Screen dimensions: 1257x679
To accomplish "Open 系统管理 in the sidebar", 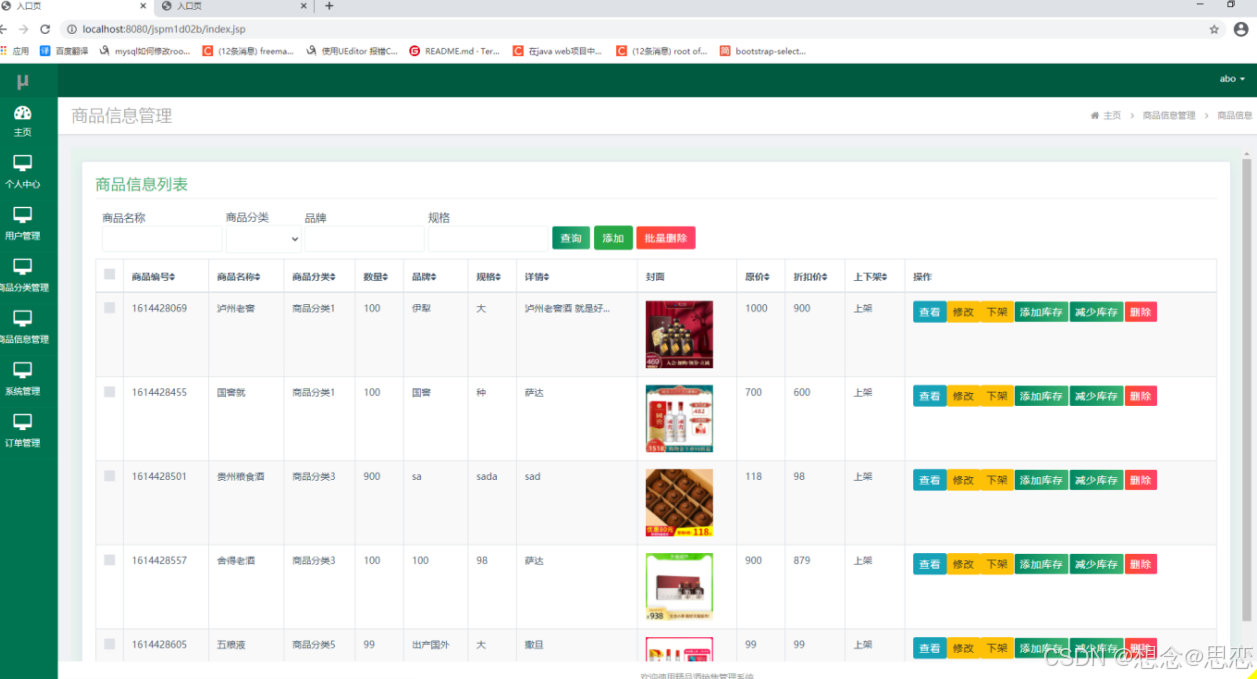I will [x=22, y=379].
